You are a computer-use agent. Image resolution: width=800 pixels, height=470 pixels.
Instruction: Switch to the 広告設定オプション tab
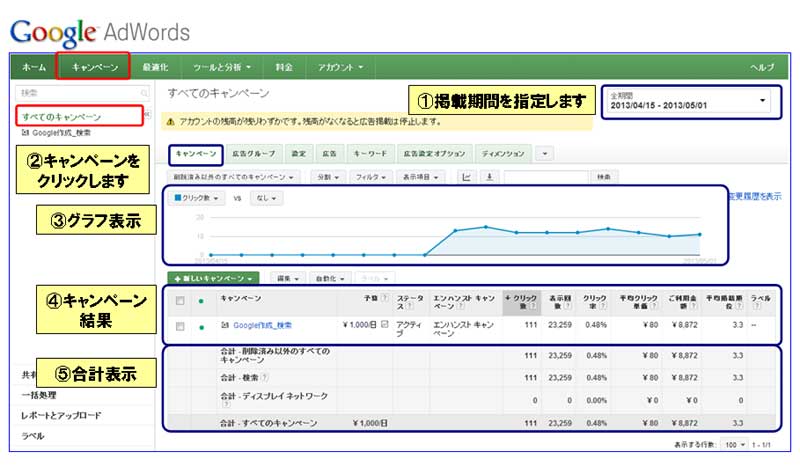tap(434, 154)
